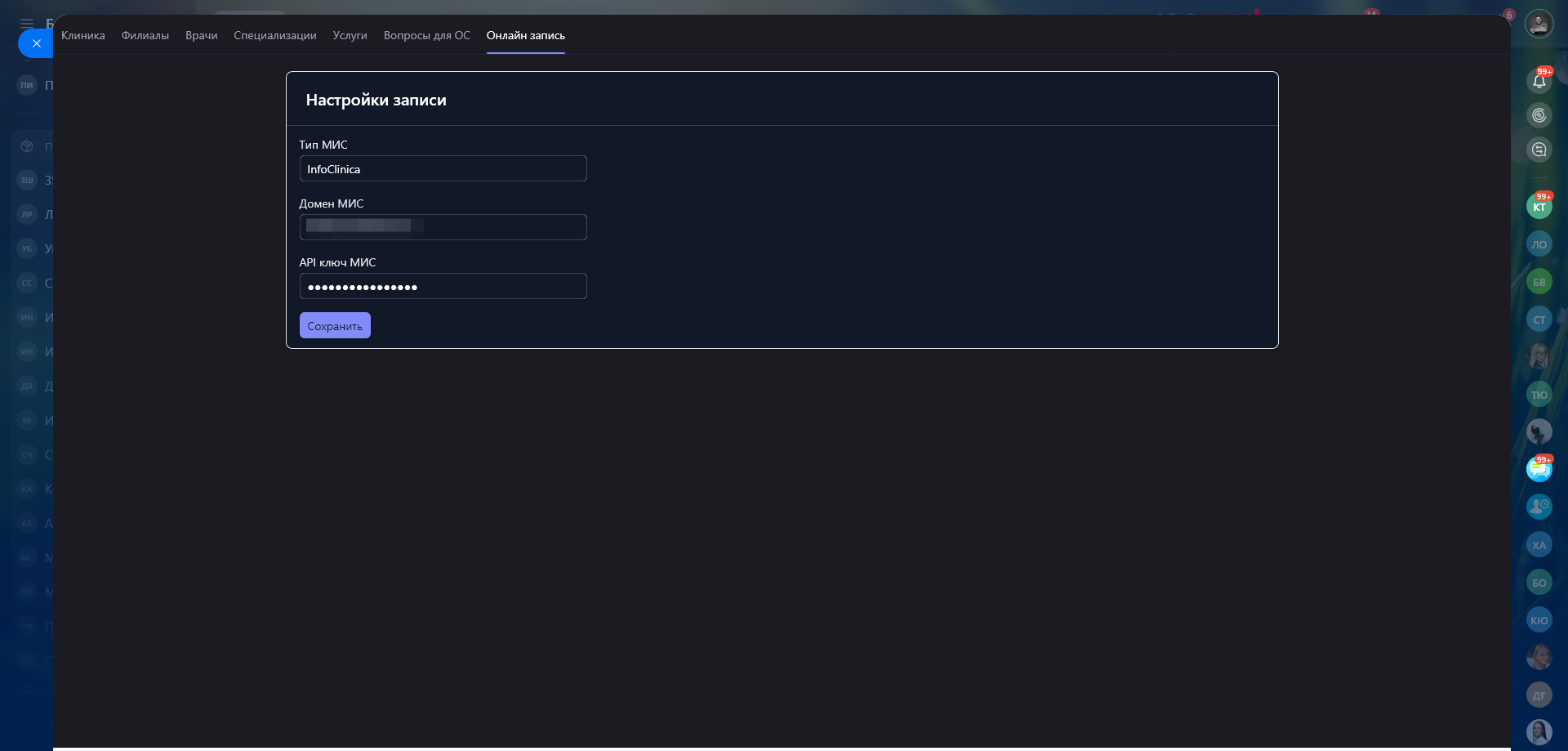Open the hamburger menu in the left sidebar
Screen dimensions: 1568x751
pyautogui.click(x=27, y=23)
